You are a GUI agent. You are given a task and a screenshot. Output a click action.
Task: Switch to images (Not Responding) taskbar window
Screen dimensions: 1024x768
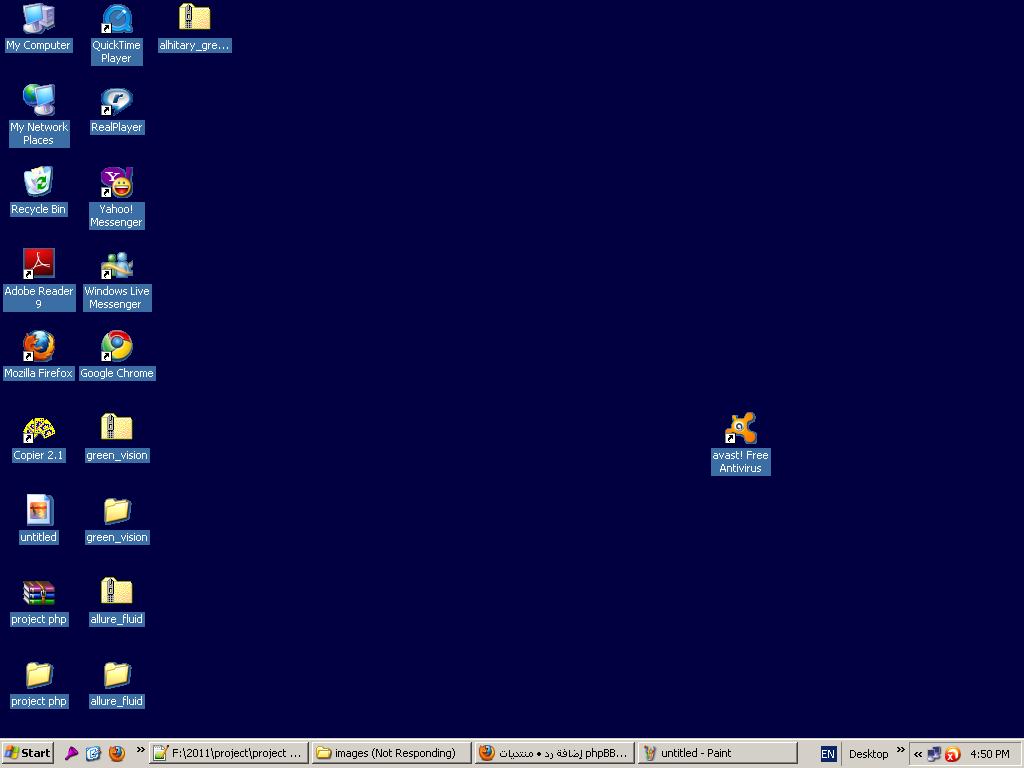[391, 753]
